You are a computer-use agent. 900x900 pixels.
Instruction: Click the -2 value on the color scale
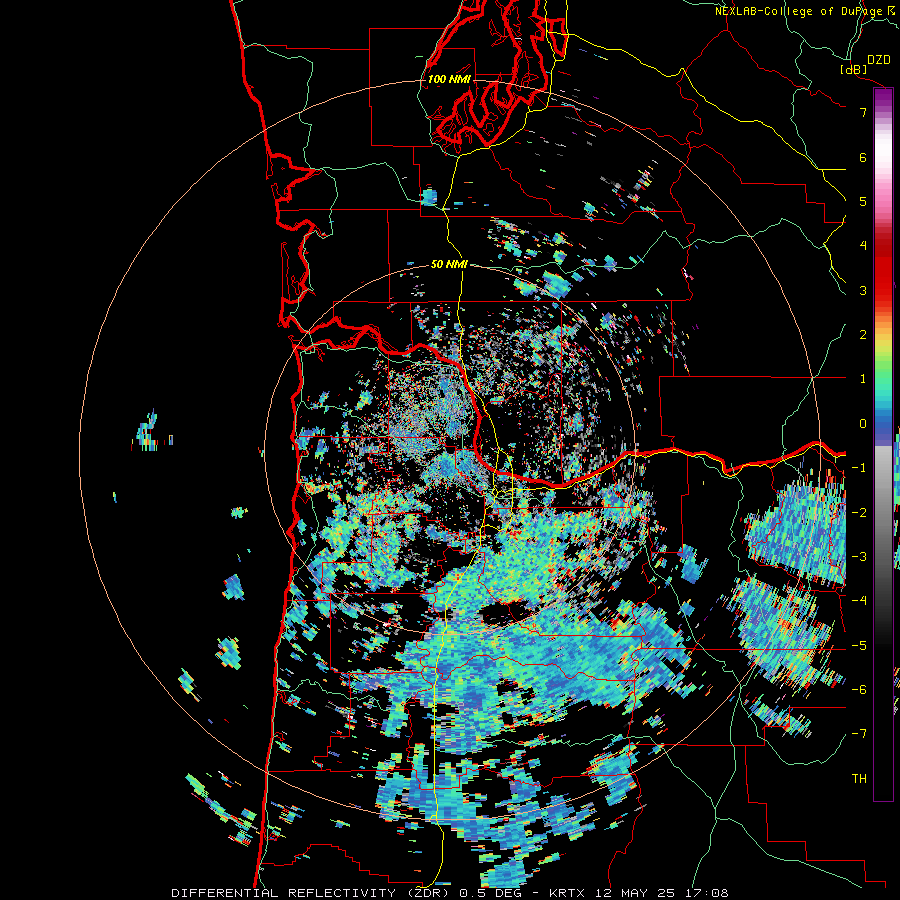point(859,513)
